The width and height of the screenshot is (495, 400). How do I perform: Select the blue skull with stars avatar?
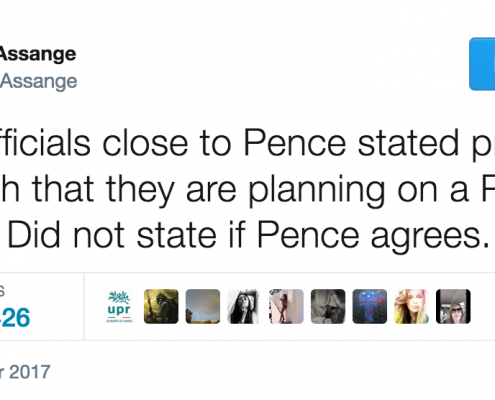pyautogui.click(x=370, y=306)
